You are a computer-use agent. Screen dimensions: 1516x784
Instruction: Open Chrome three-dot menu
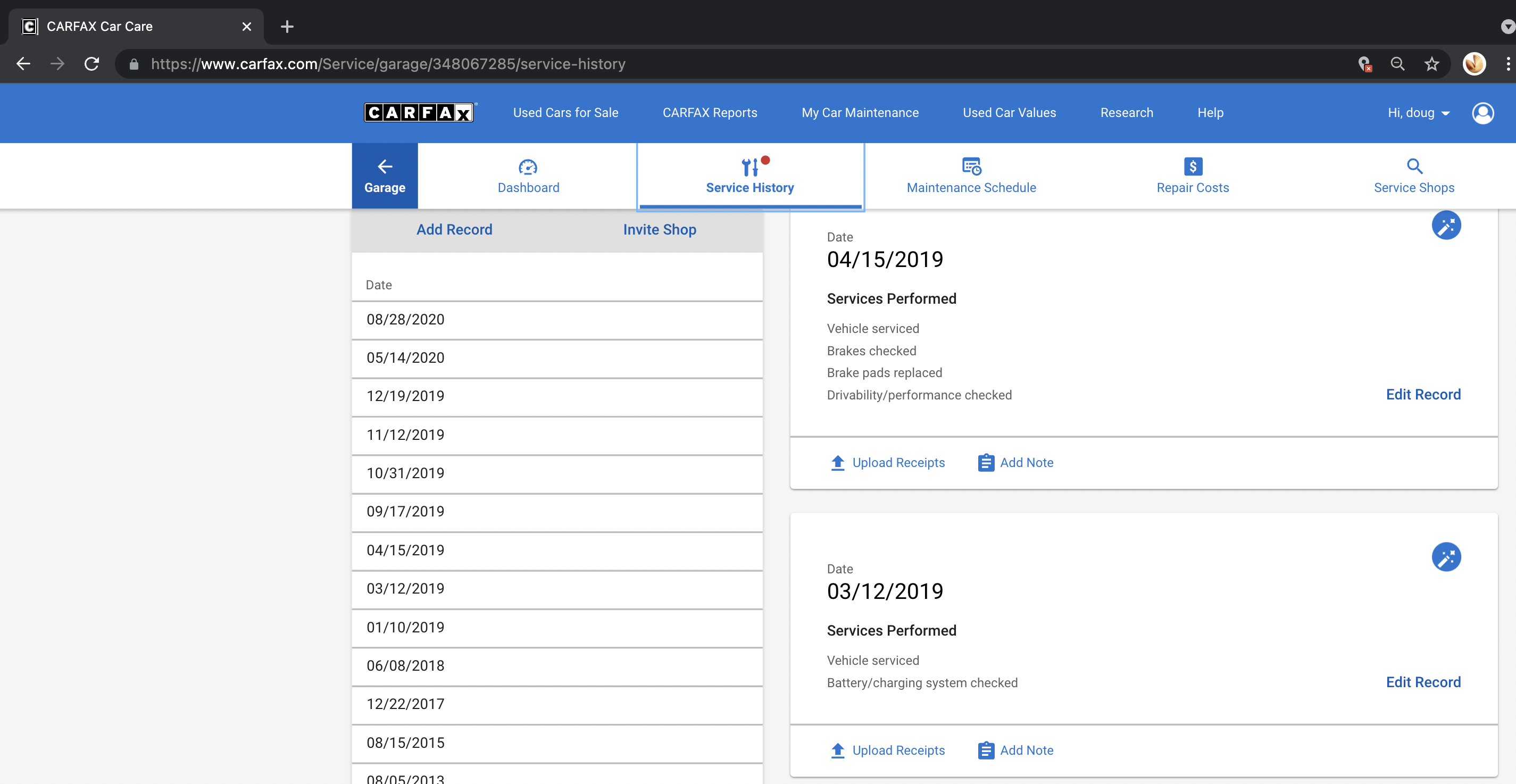click(x=1508, y=64)
